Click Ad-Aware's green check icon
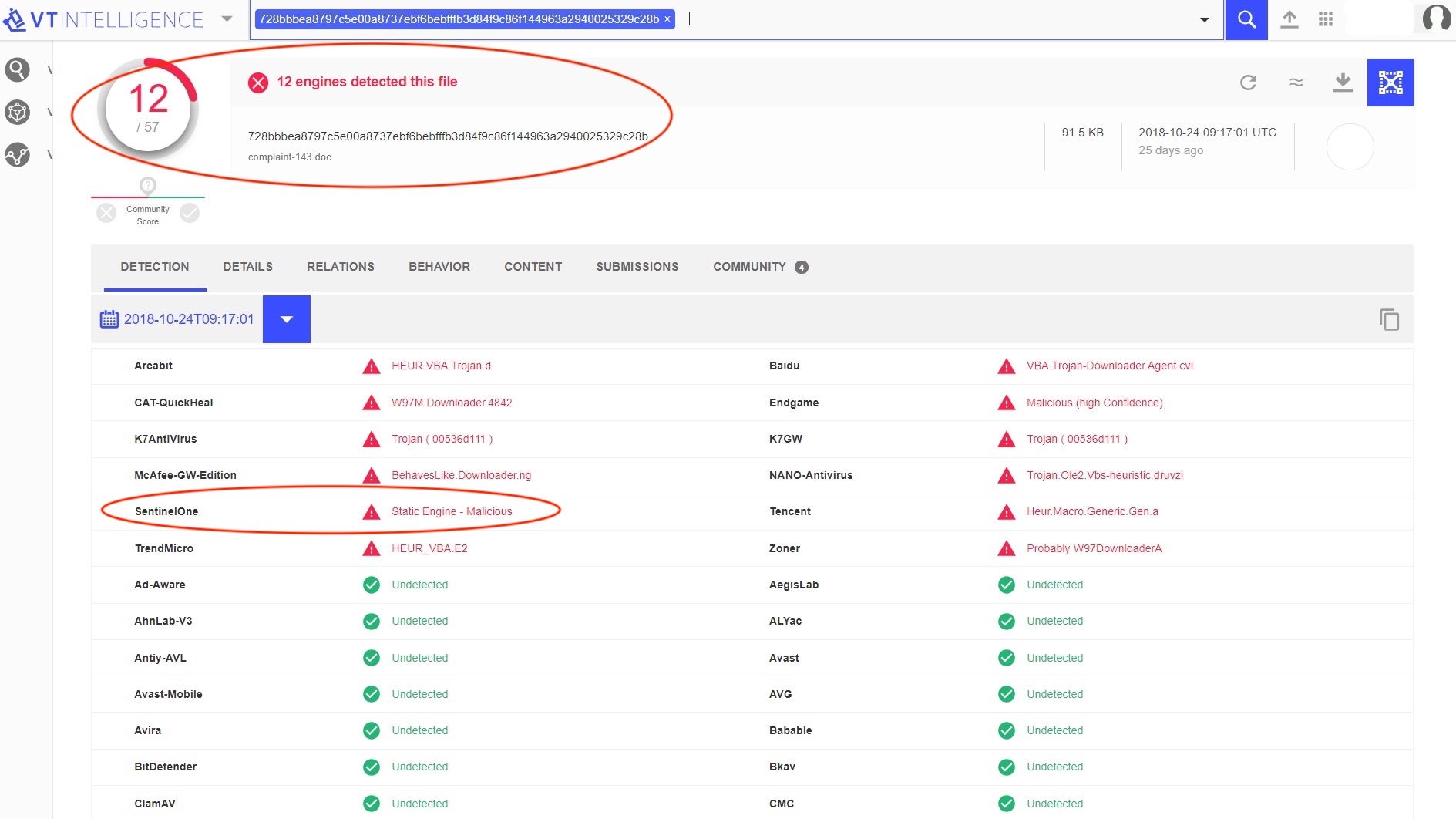 [372, 585]
